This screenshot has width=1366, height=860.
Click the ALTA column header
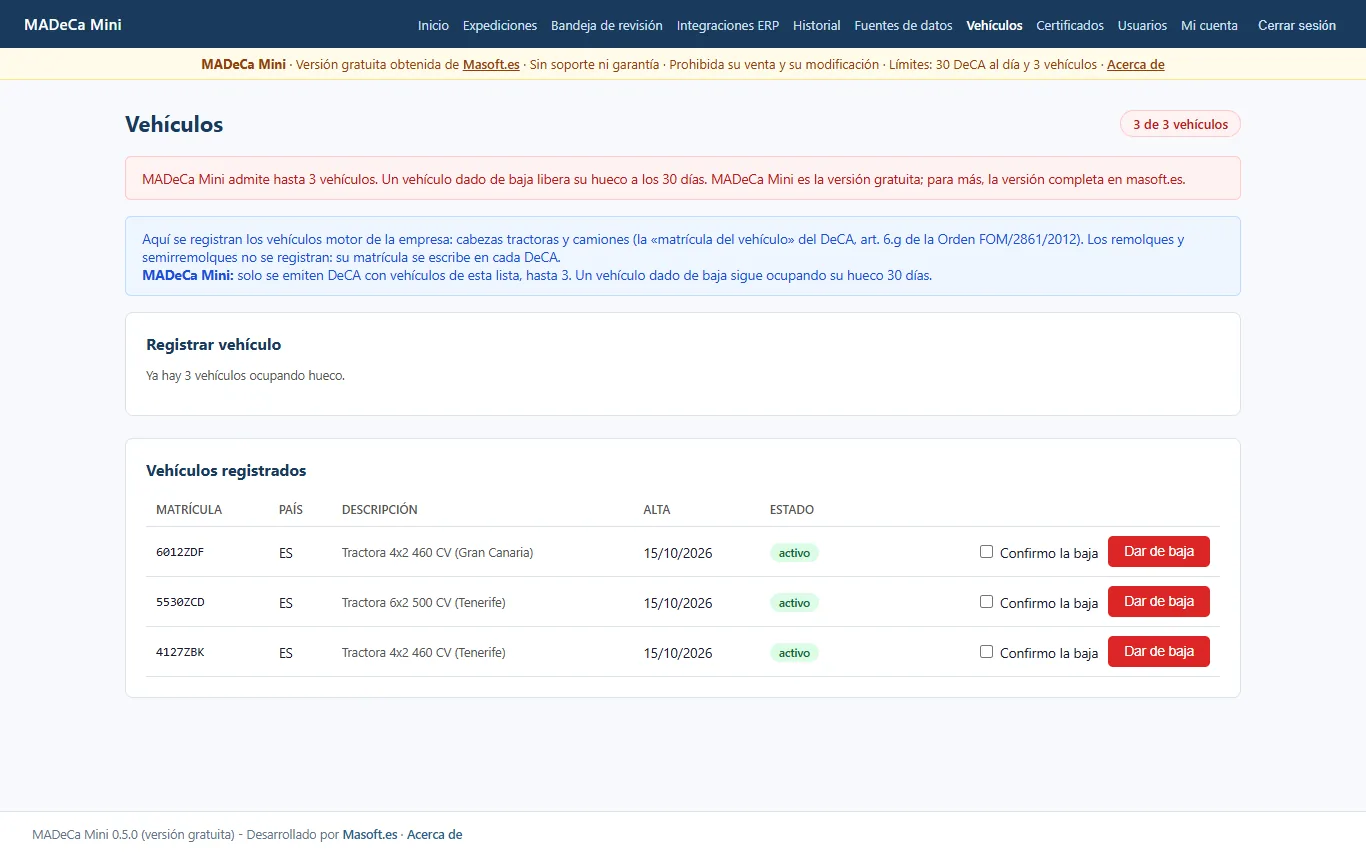click(x=657, y=510)
